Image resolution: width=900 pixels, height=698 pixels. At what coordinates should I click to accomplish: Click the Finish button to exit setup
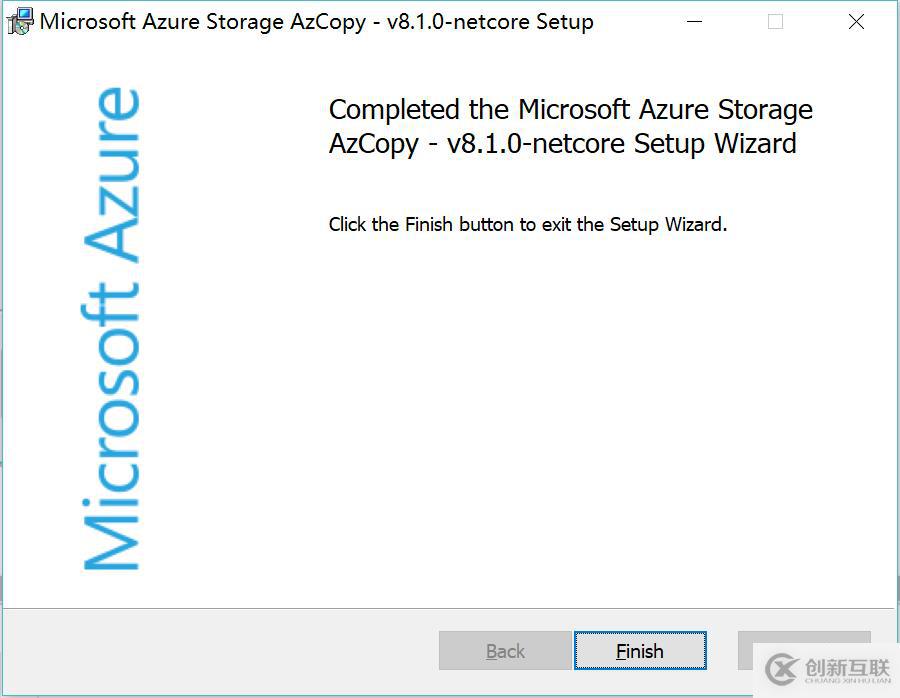(x=640, y=651)
